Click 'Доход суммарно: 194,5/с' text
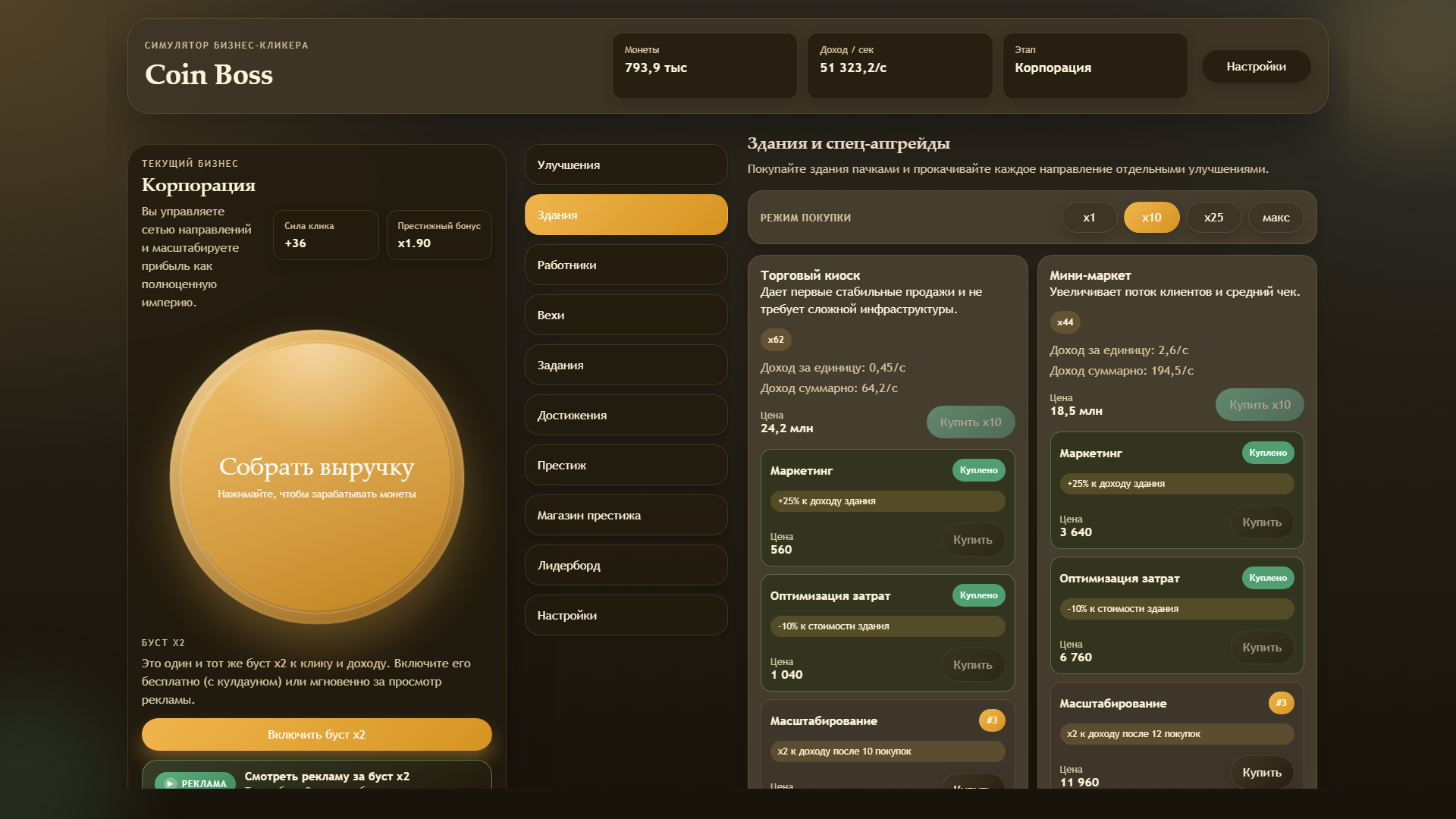Screen dimensions: 1456x819 tap(1121, 371)
